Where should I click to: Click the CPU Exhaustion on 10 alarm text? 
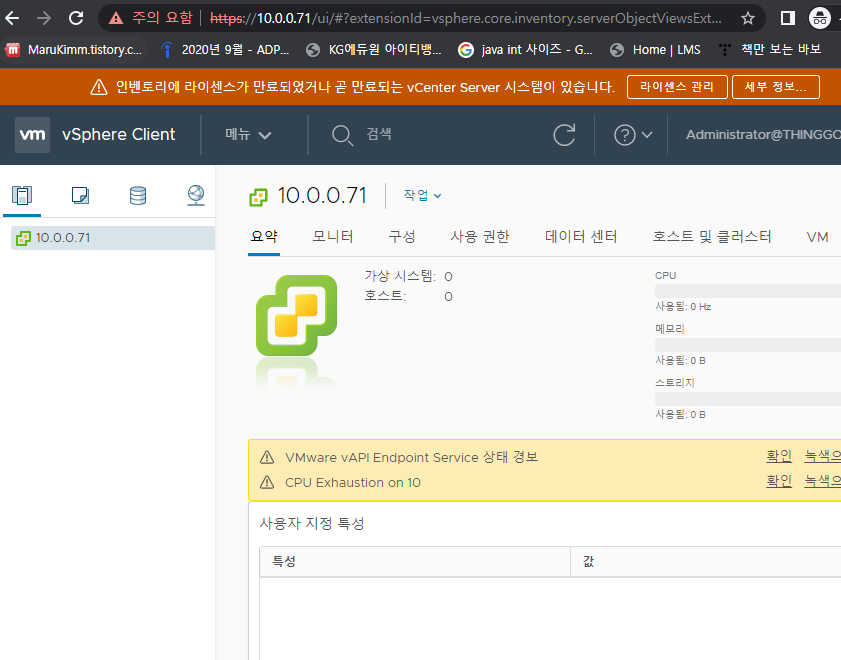pos(353,483)
